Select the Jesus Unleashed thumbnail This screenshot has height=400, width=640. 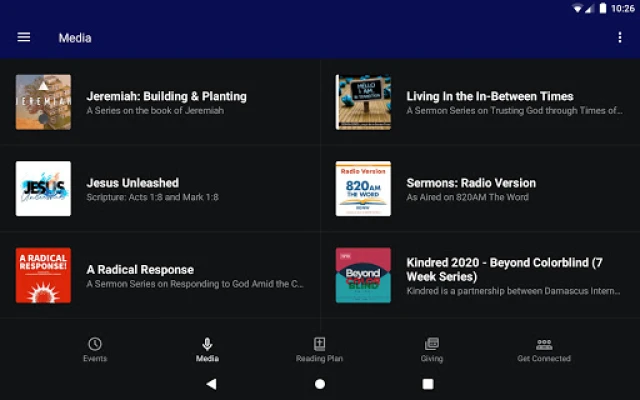[x=43, y=189]
